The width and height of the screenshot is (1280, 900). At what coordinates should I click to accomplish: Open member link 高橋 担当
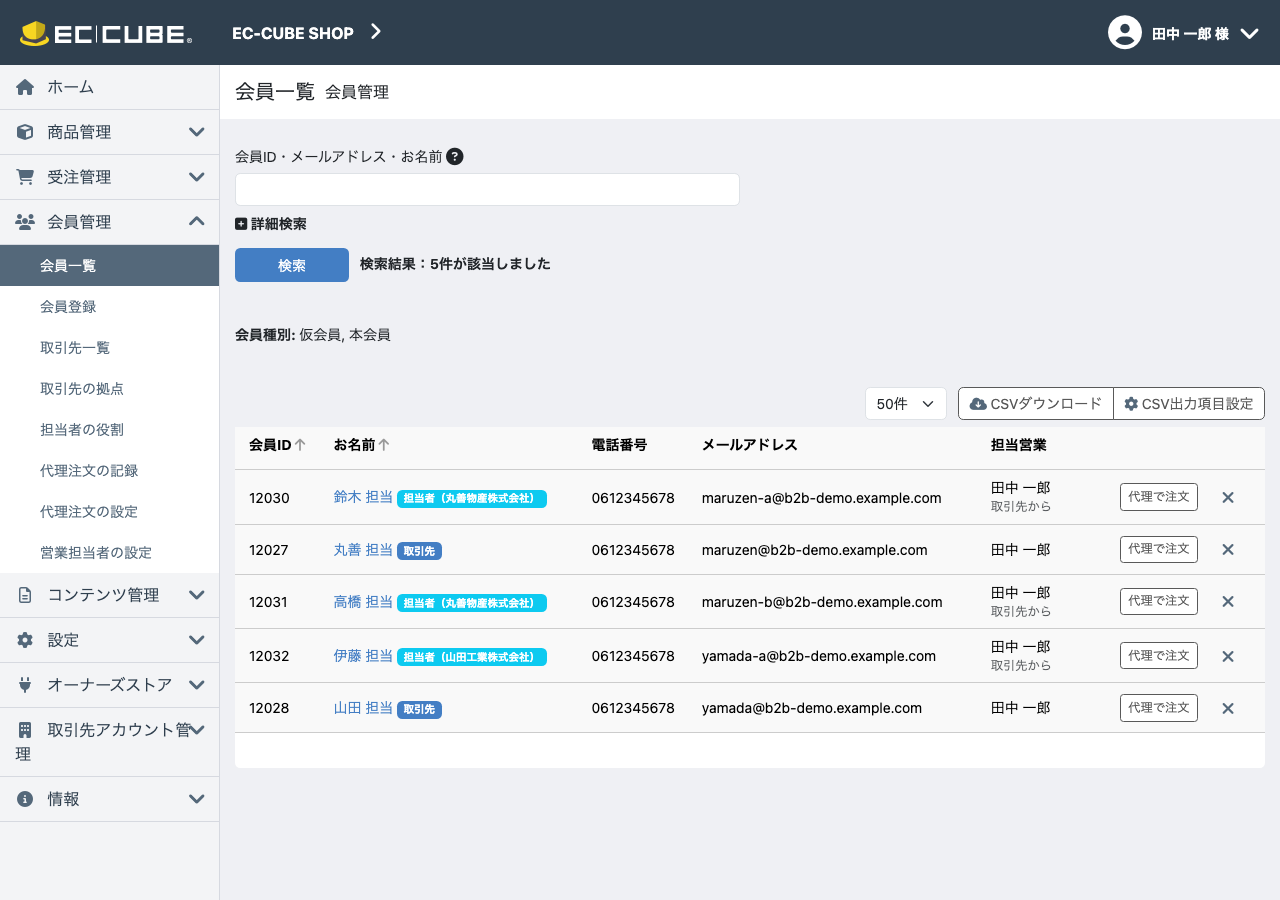tap(363, 602)
